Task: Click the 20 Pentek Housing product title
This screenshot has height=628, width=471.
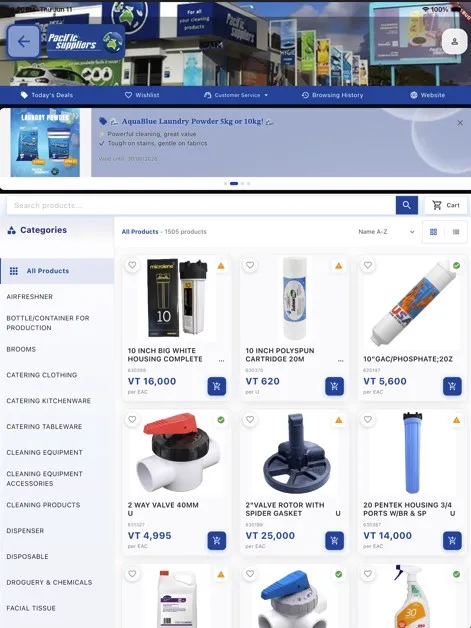Action: coord(407,509)
